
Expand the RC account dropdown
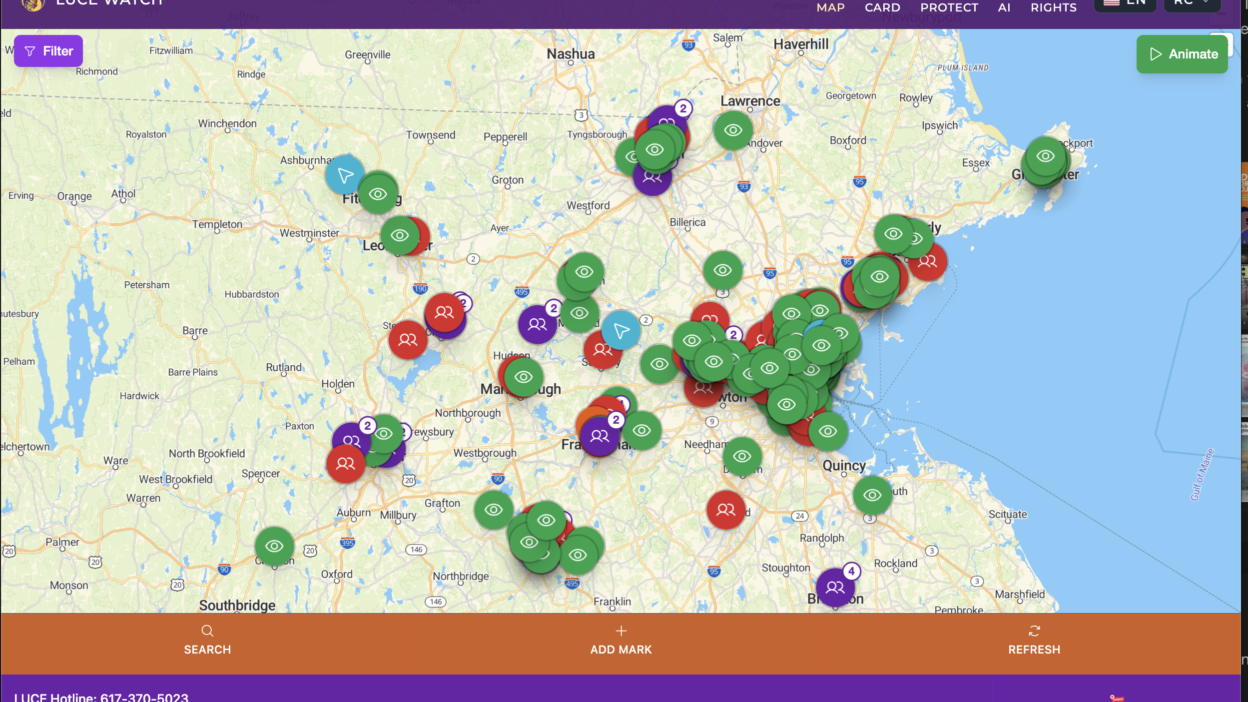(x=1192, y=4)
